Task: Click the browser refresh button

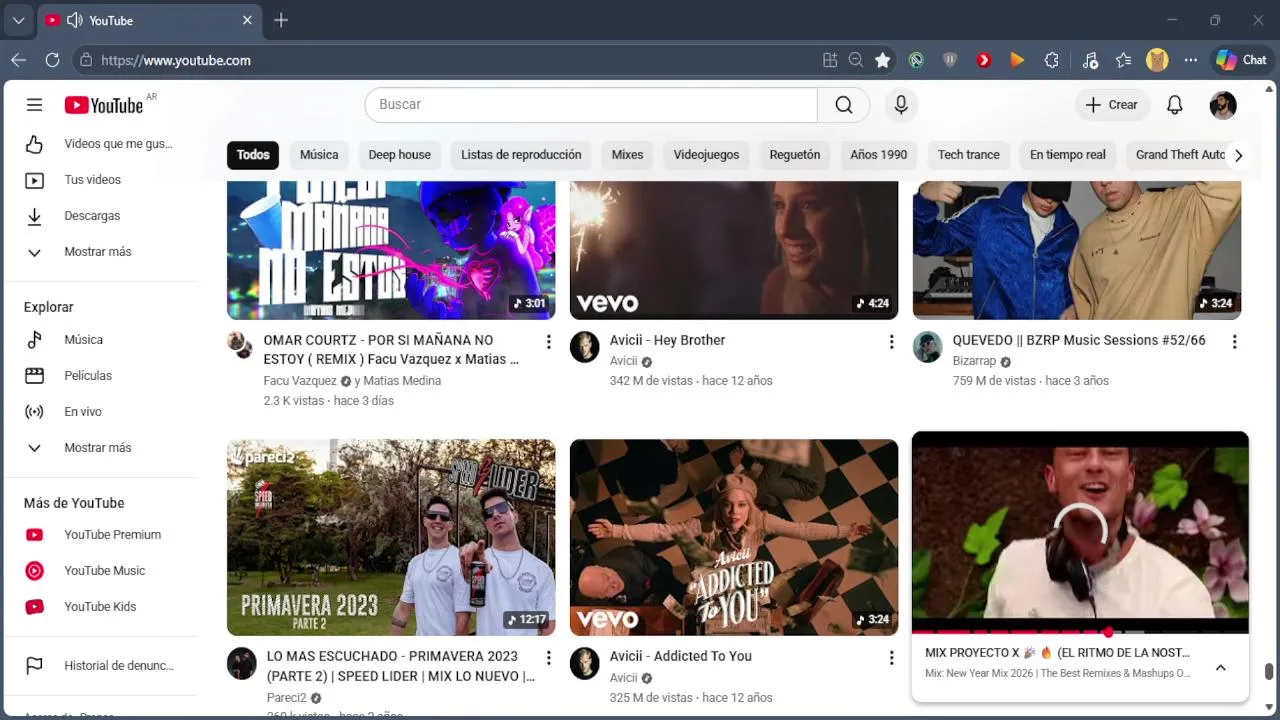Action: pos(52,60)
